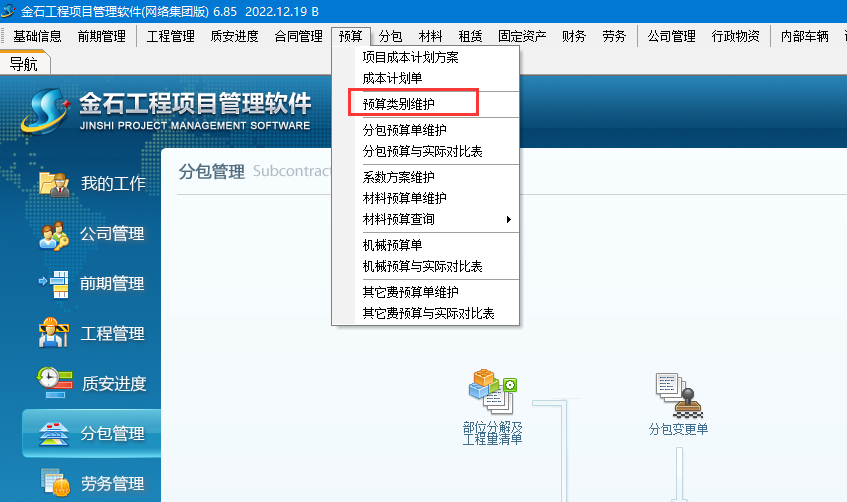Open 部位分解及工程量清单 workflow icon
The width and height of the screenshot is (847, 502).
(x=491, y=391)
